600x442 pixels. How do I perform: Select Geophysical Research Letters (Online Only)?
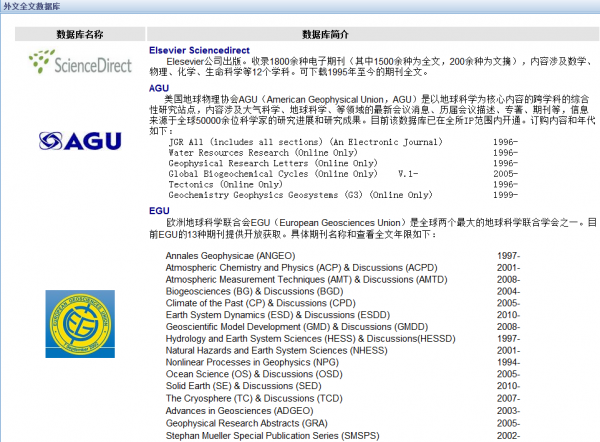273,163
